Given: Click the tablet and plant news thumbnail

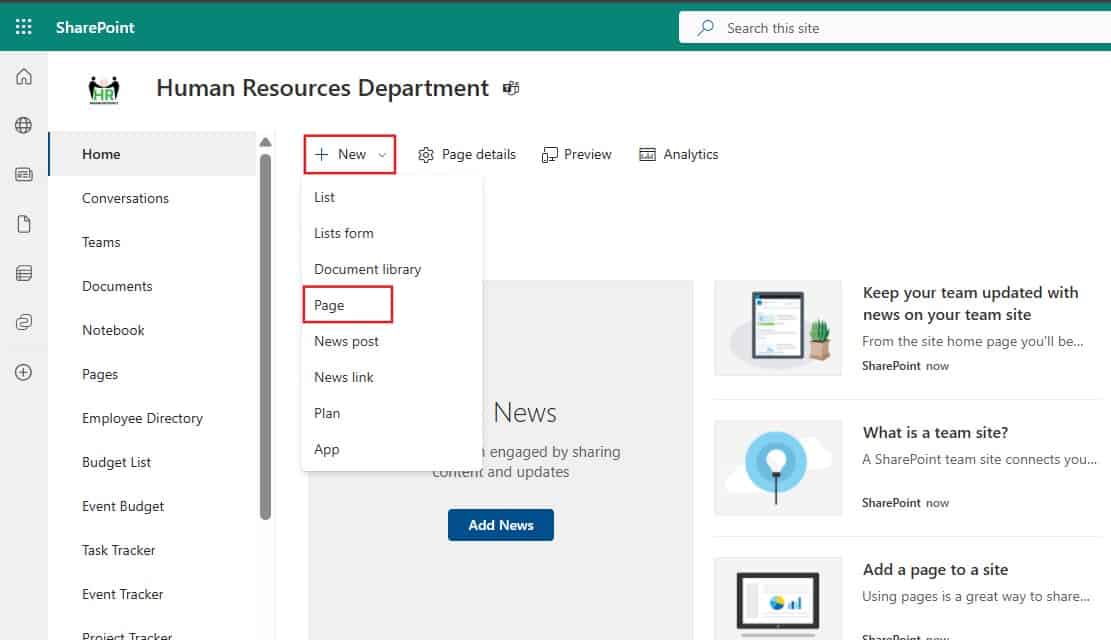Looking at the screenshot, I should (778, 327).
